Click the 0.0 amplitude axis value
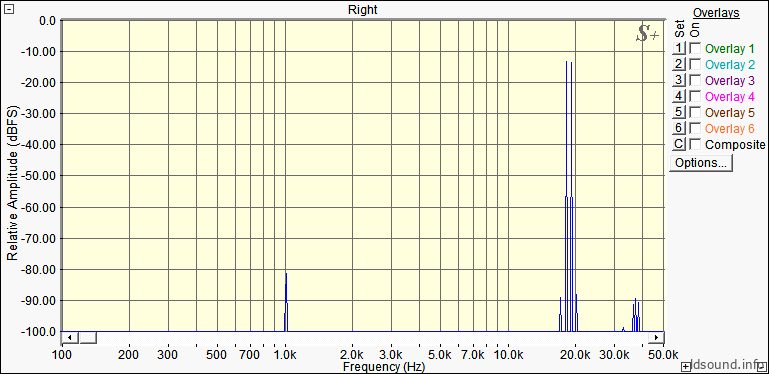The height and width of the screenshot is (374, 769). (48, 21)
